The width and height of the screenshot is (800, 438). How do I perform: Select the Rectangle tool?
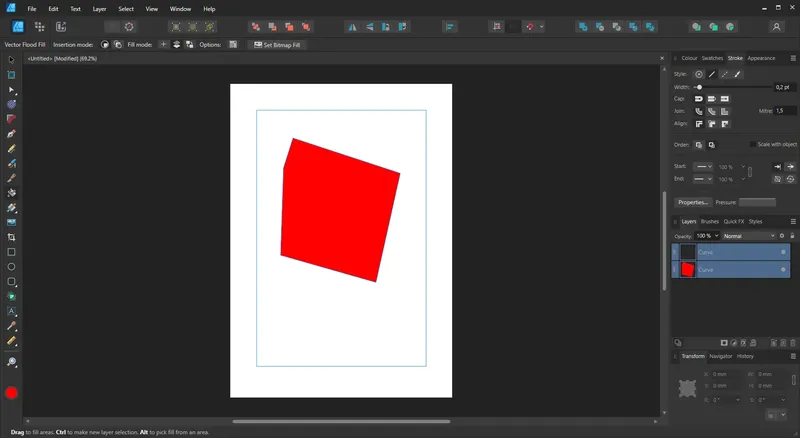pyautogui.click(x=11, y=252)
